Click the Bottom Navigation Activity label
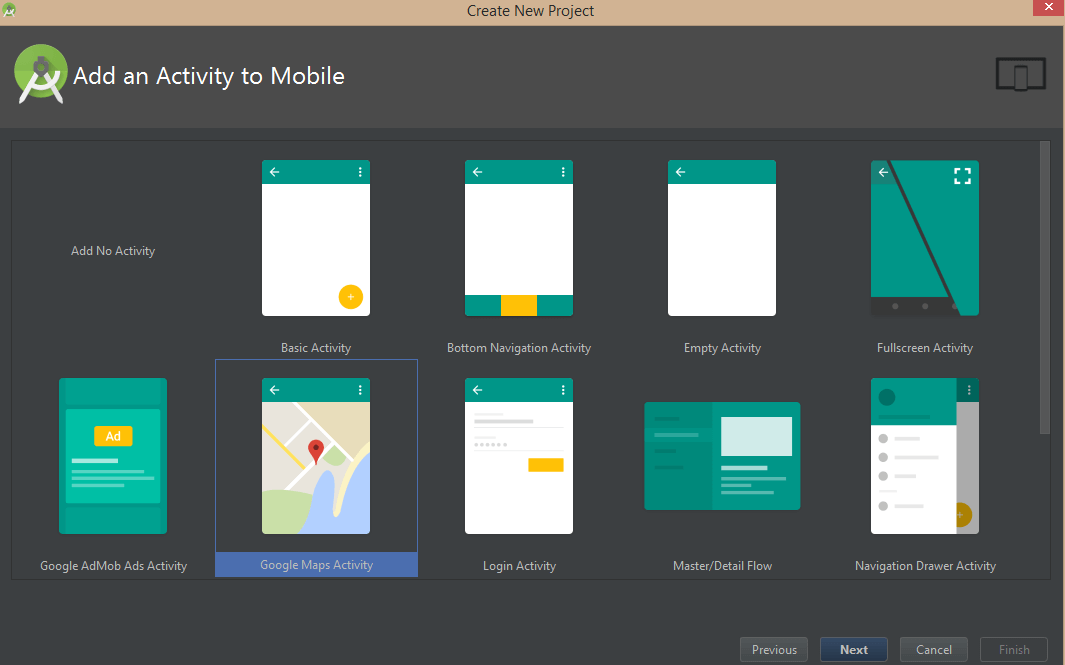 click(519, 348)
